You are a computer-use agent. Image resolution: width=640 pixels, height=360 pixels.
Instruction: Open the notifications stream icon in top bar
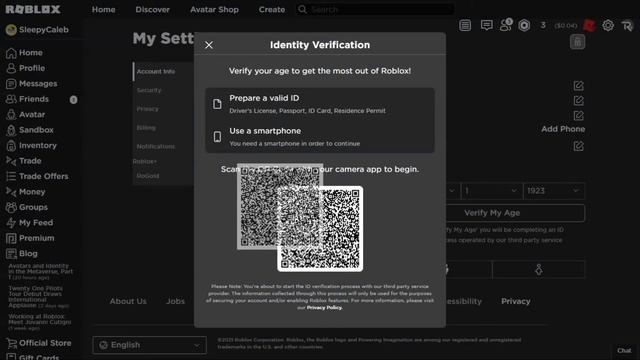[465, 25]
